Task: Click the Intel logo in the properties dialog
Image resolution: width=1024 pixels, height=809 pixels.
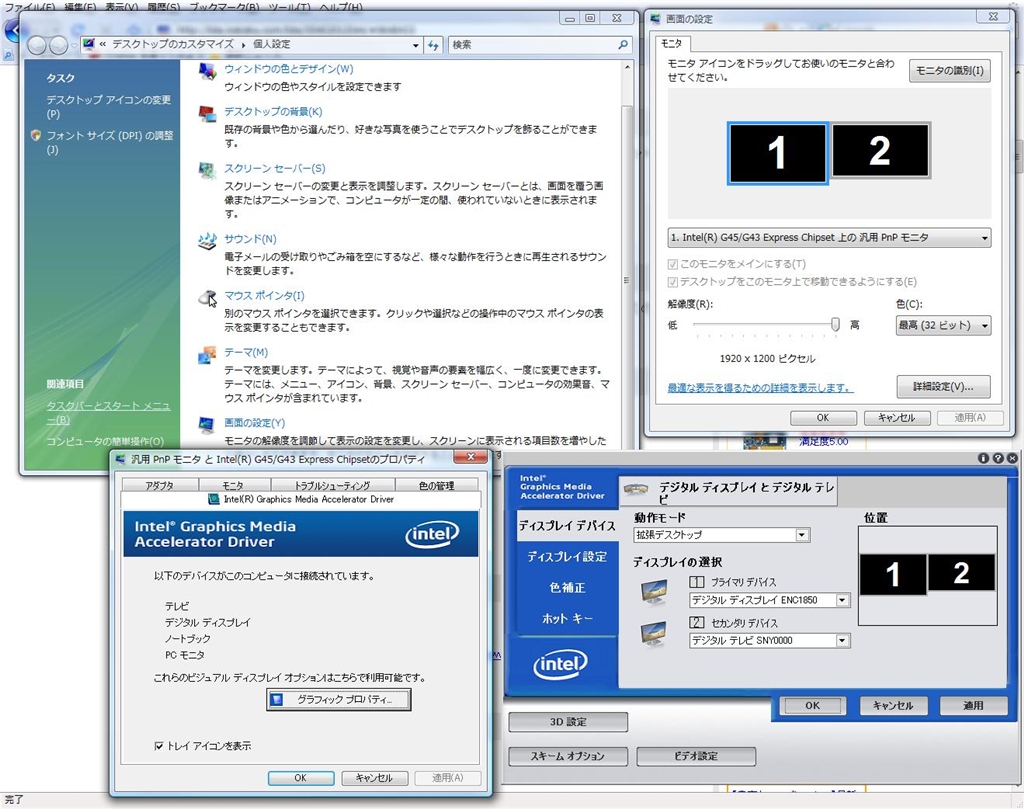Action: point(432,534)
